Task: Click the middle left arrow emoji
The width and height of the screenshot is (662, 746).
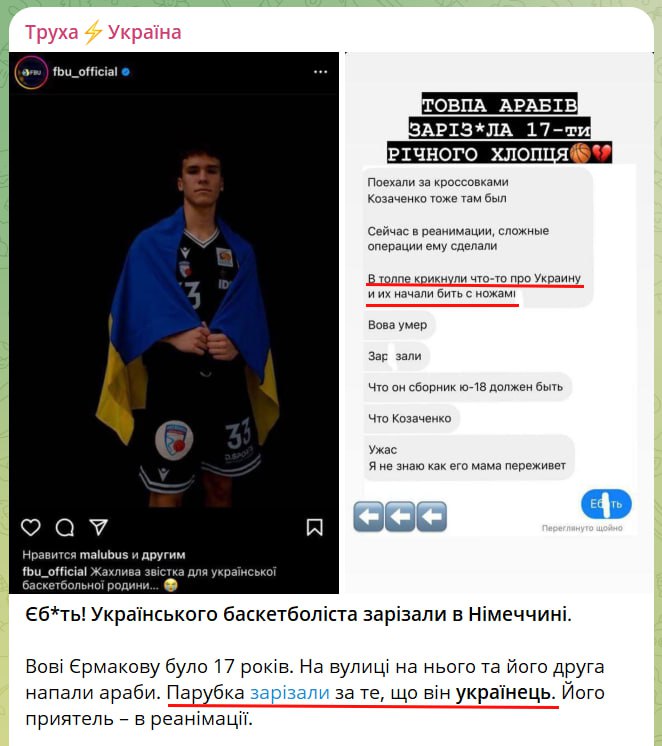Action: click(x=400, y=516)
